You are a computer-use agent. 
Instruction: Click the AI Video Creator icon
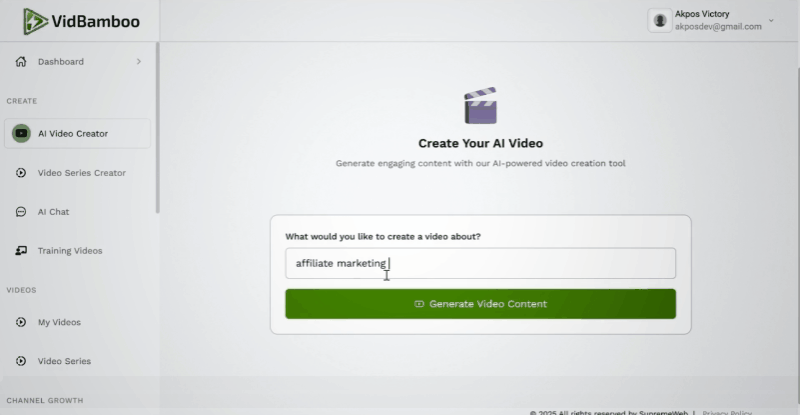pyautogui.click(x=21, y=134)
